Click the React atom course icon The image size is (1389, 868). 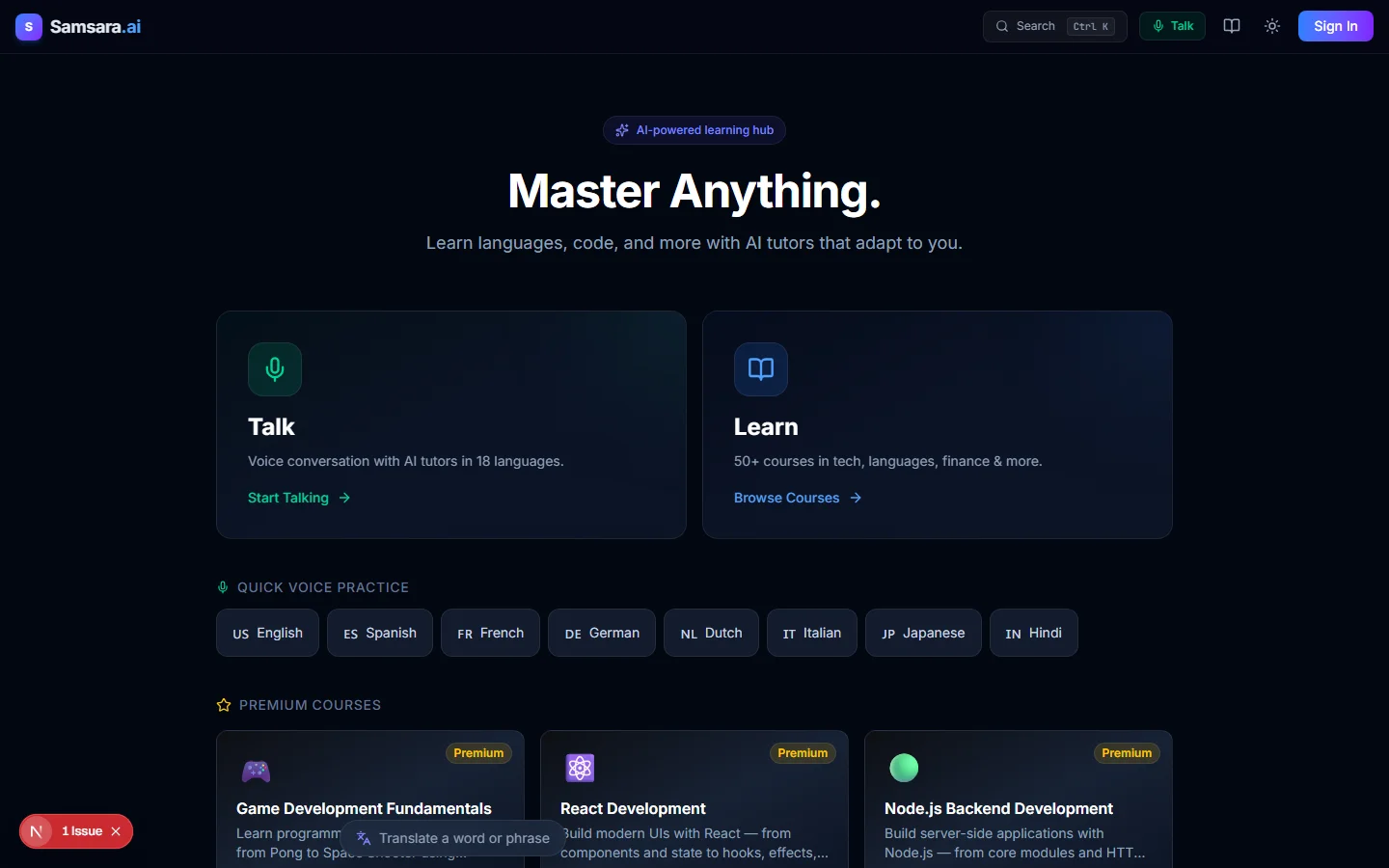coord(580,768)
